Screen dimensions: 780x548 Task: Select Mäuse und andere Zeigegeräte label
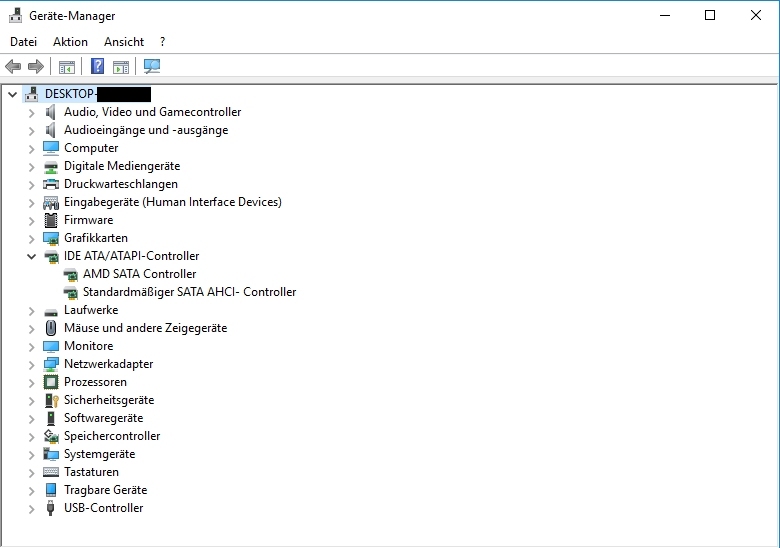click(x=145, y=328)
